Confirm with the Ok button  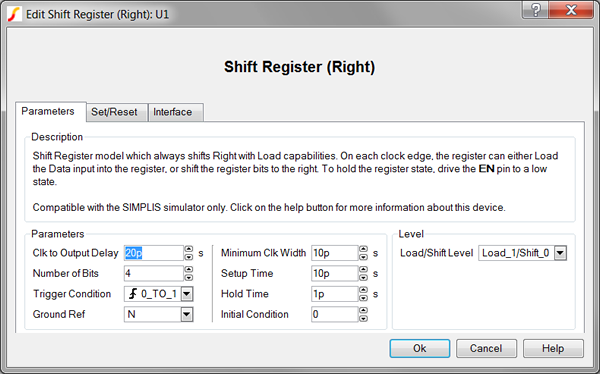pyautogui.click(x=420, y=348)
